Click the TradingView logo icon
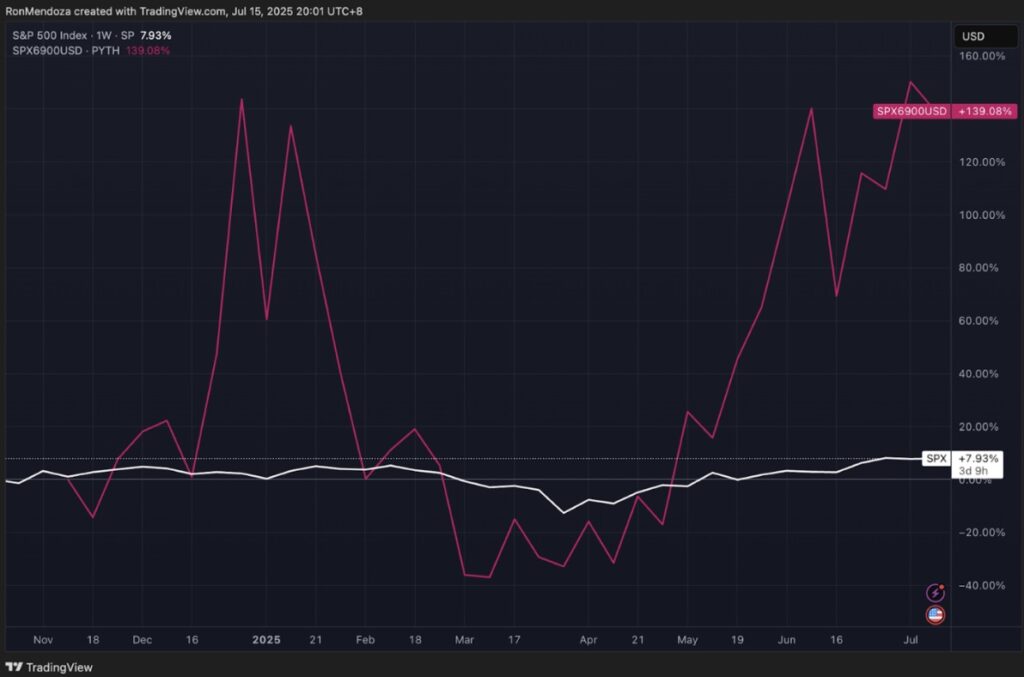Screen dimensions: 1024x677 [x=15, y=667]
